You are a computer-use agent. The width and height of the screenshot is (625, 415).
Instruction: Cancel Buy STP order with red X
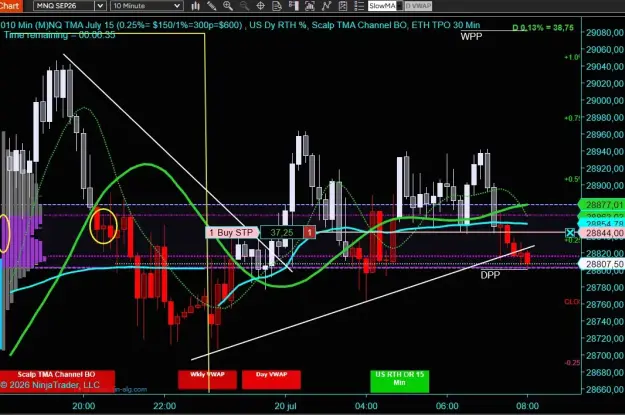[310, 232]
